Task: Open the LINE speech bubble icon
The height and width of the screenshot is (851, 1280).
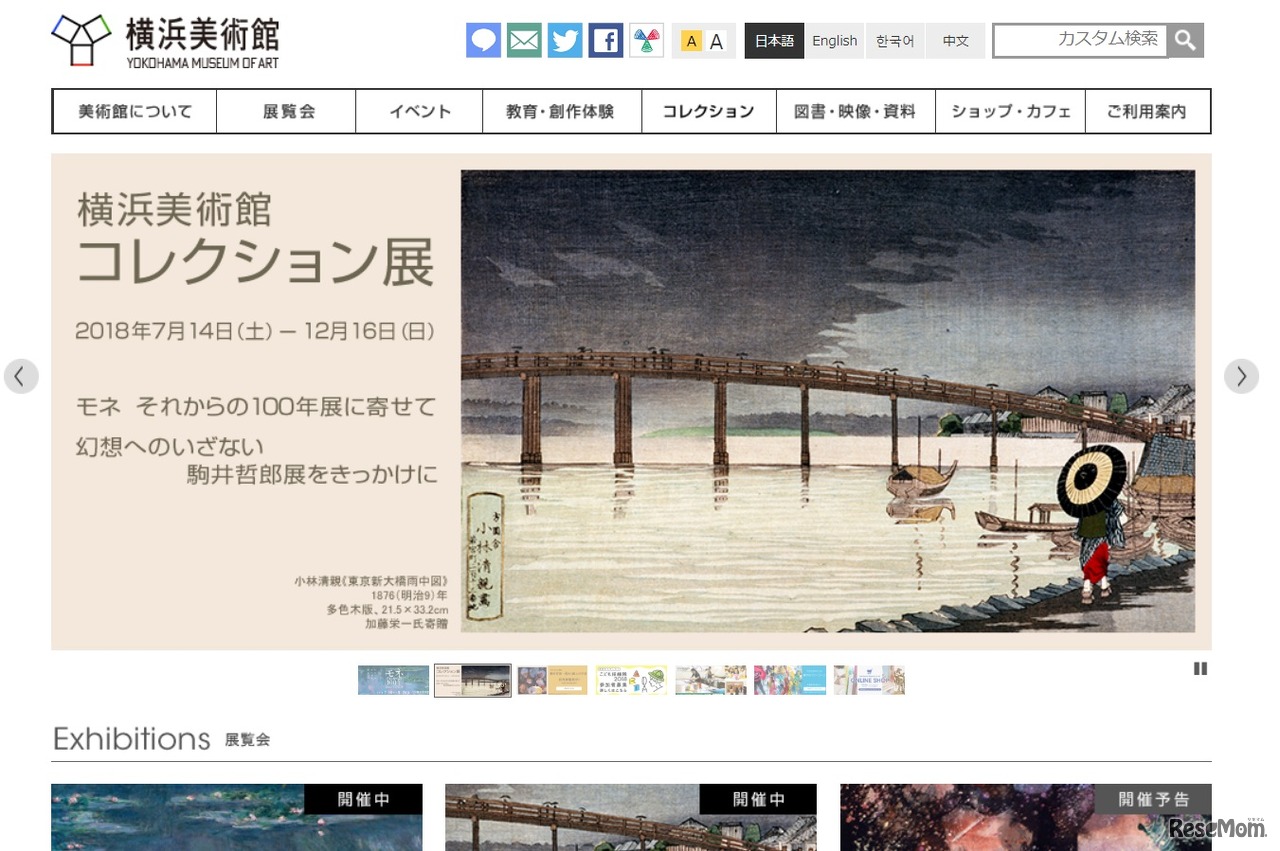Action: click(483, 41)
